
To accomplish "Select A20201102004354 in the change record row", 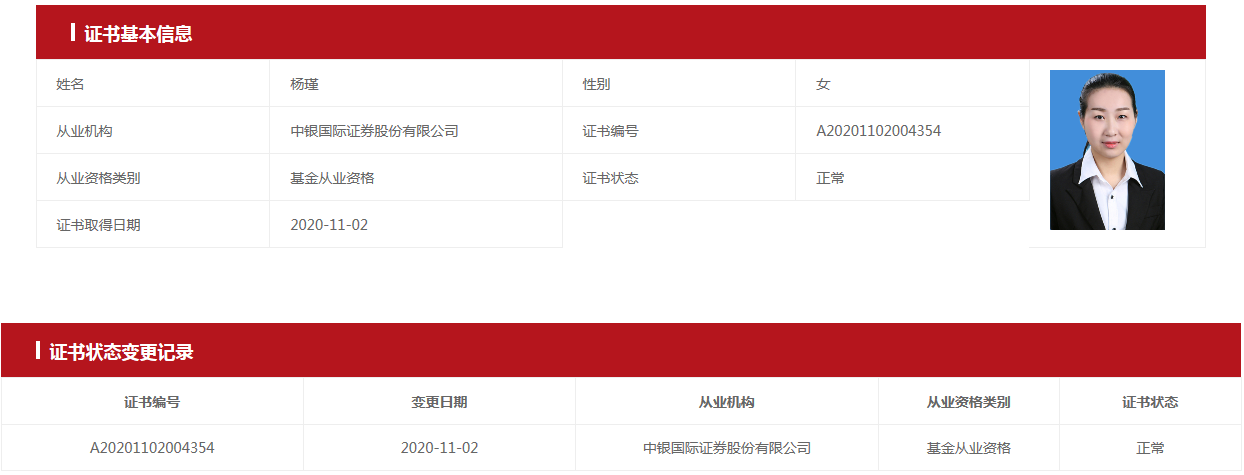I will (x=152, y=448).
